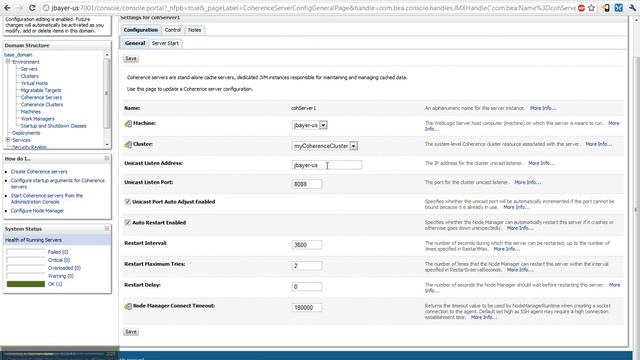
Task: Open base_domain in Domain Structure
Action: click(18, 55)
